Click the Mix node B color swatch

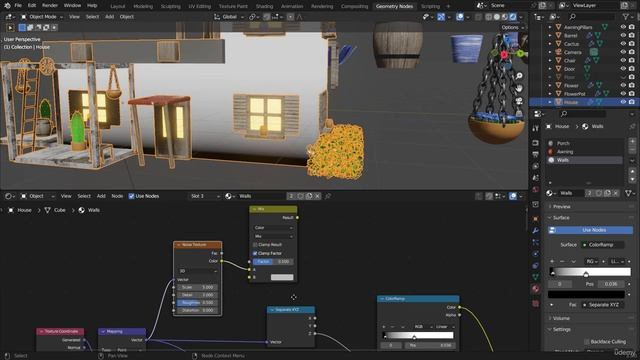tap(282, 277)
